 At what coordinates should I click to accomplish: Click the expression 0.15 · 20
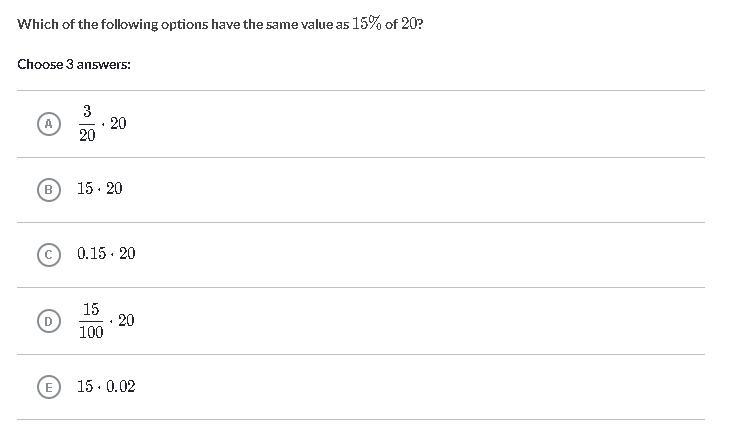click(106, 254)
